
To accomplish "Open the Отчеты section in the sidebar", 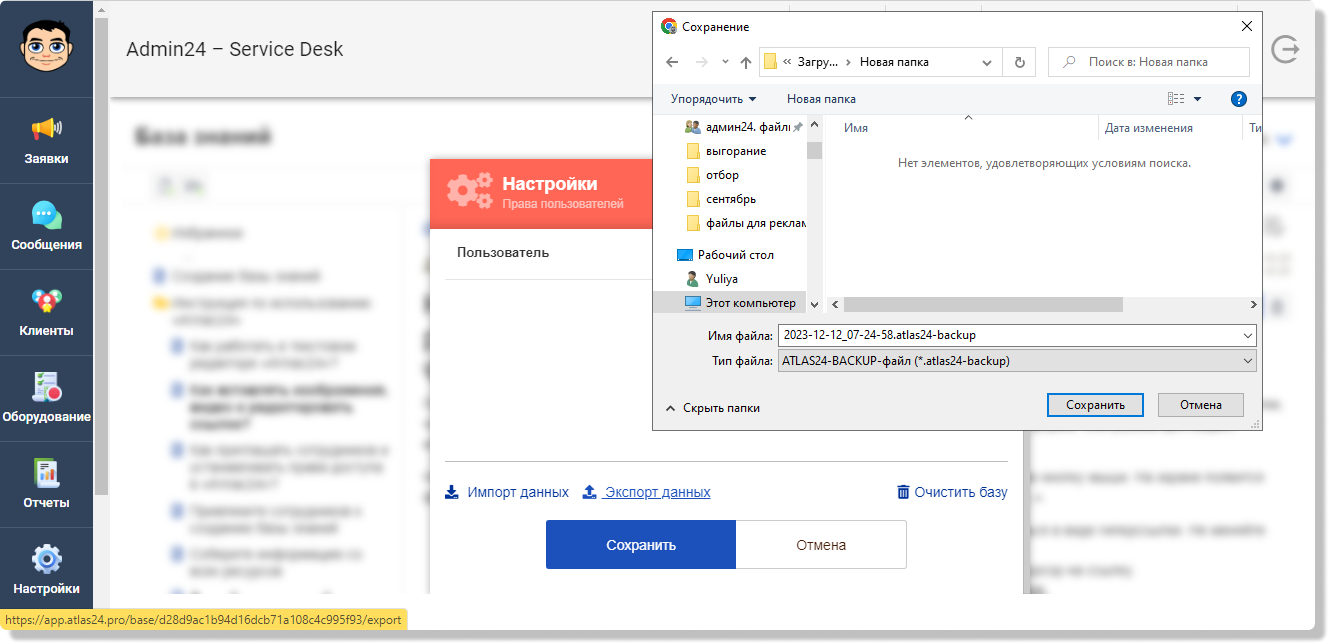I will click(46, 485).
